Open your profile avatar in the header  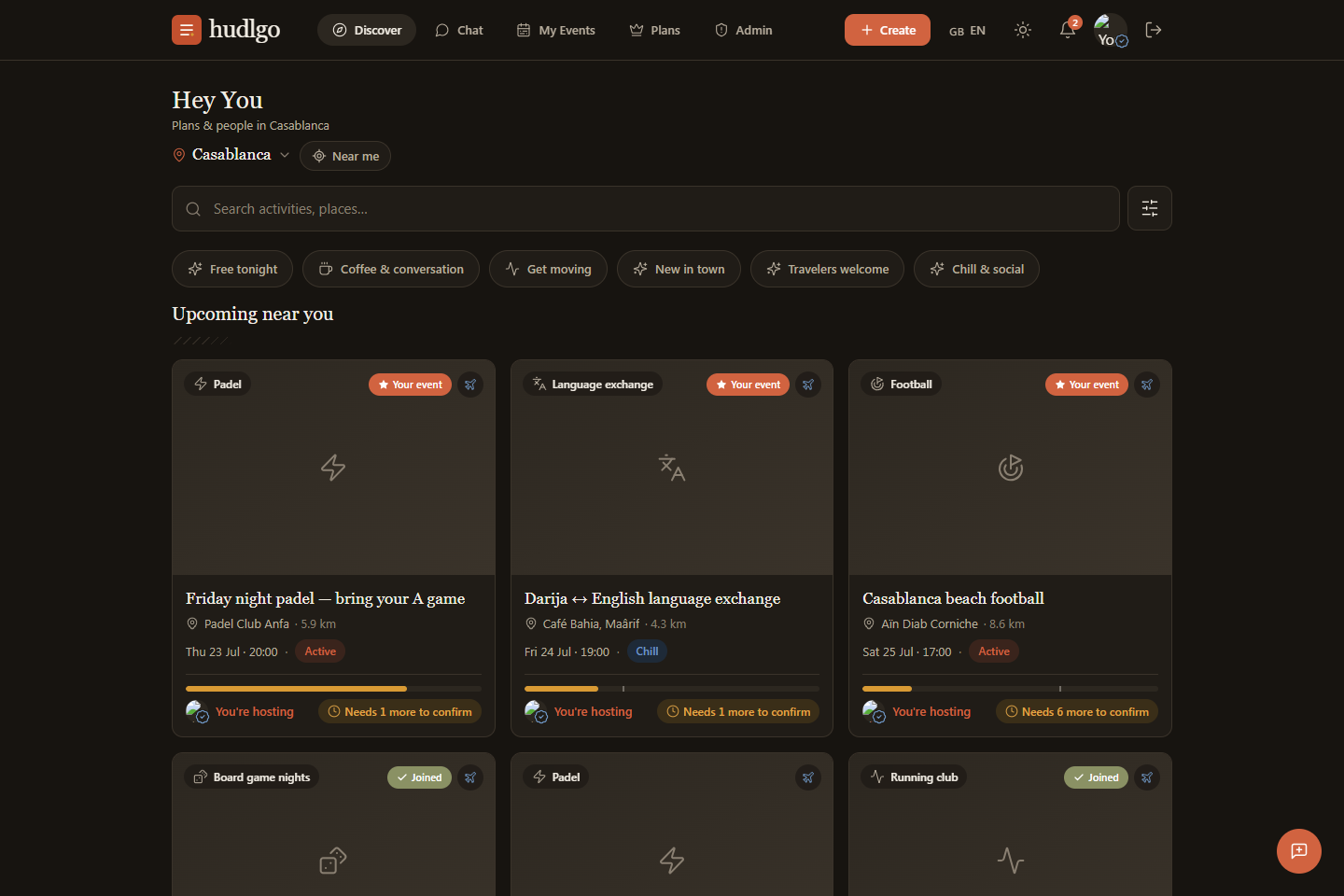(x=1111, y=30)
